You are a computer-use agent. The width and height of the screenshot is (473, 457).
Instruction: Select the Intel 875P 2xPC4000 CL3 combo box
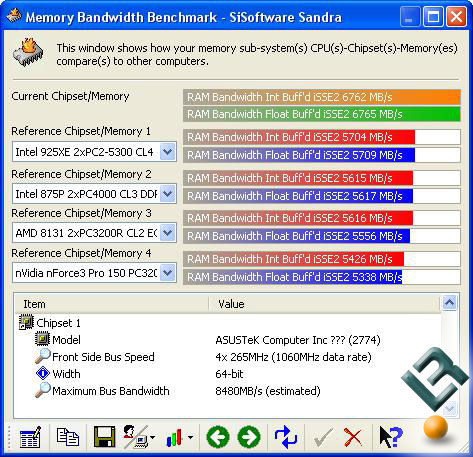(94, 194)
